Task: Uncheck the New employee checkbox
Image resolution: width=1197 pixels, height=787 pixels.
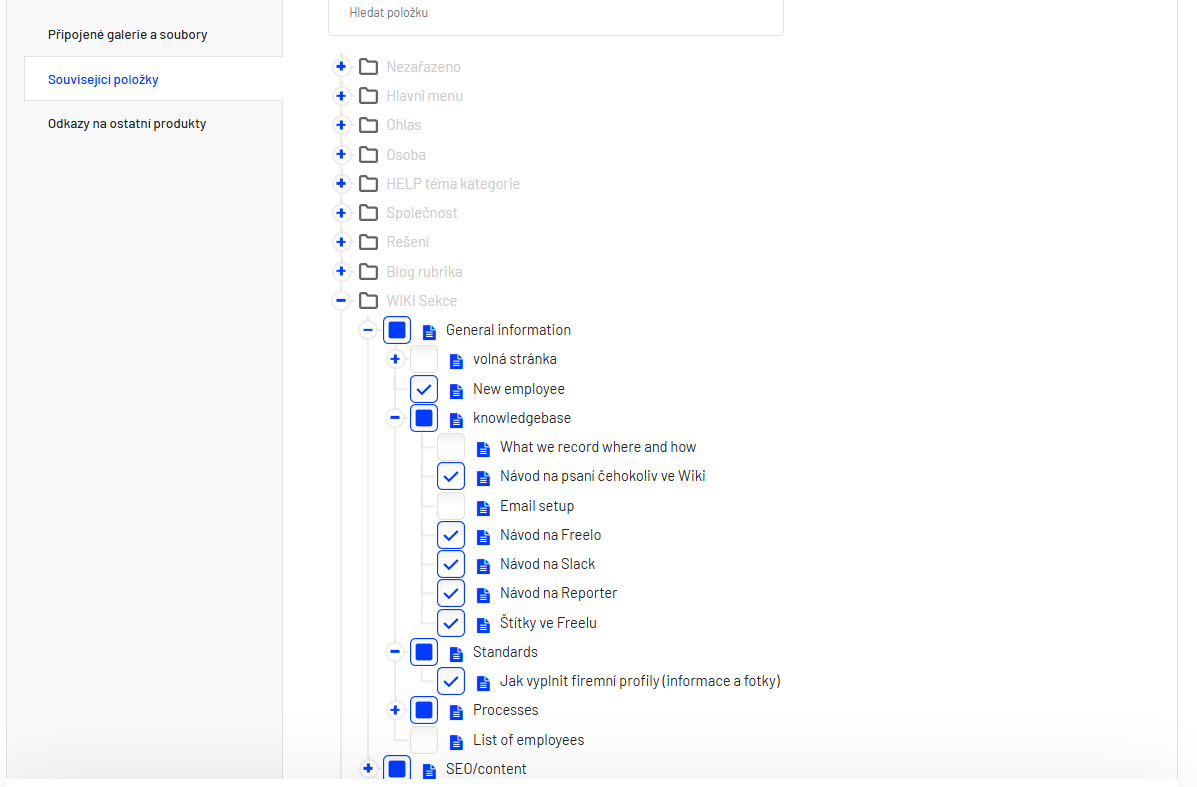Action: pyautogui.click(x=424, y=389)
